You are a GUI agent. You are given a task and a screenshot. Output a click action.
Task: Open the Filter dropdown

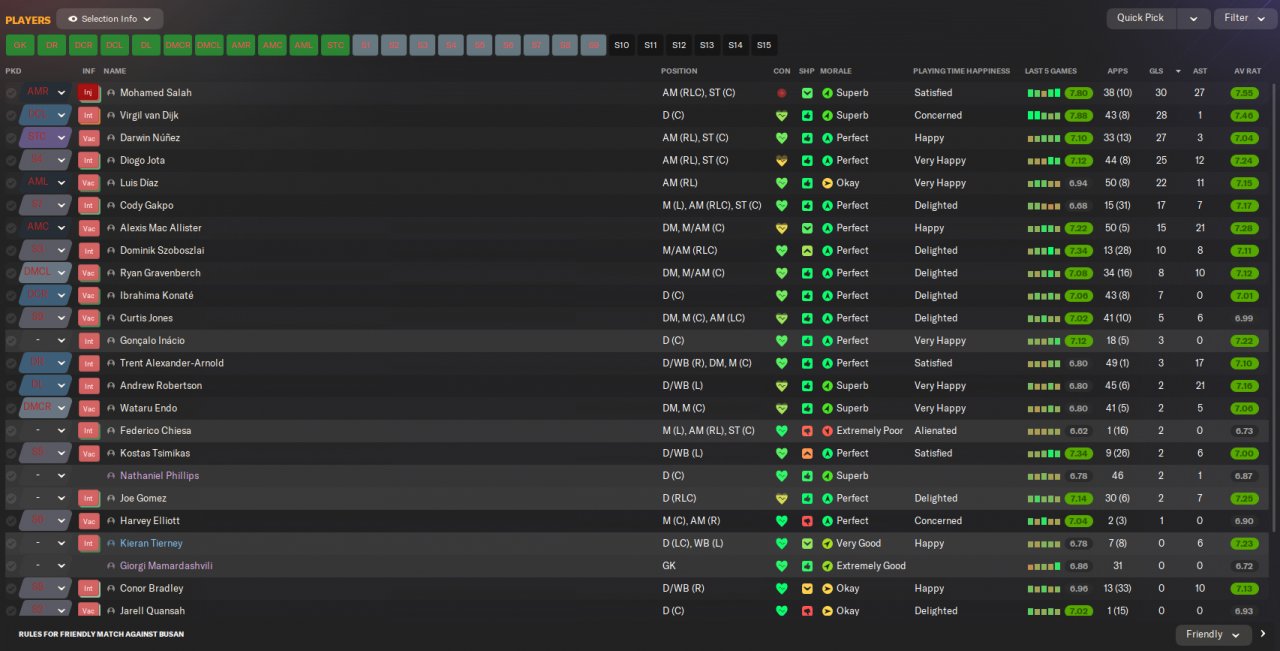(1245, 18)
